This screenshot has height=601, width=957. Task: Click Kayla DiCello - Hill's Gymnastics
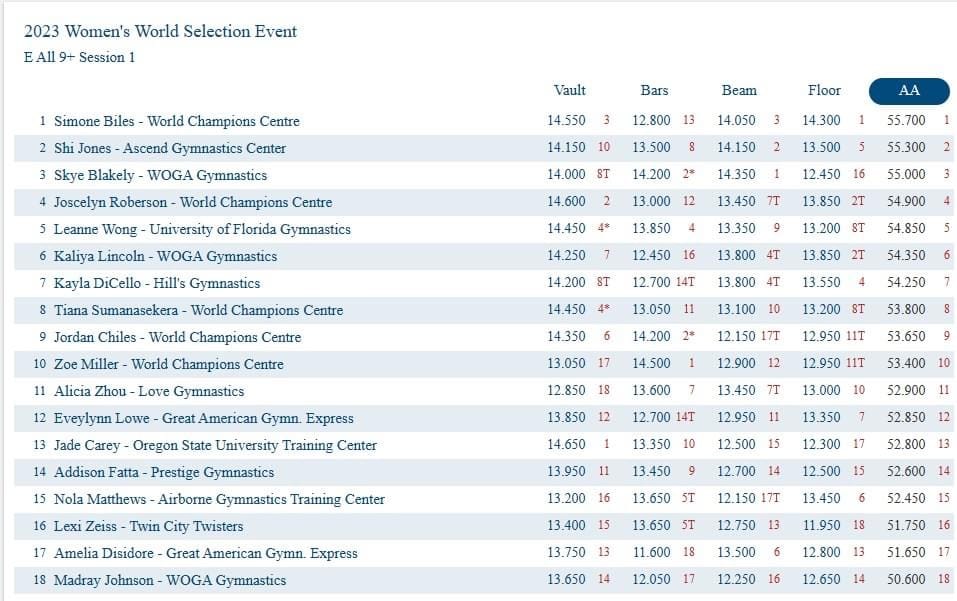[156, 283]
